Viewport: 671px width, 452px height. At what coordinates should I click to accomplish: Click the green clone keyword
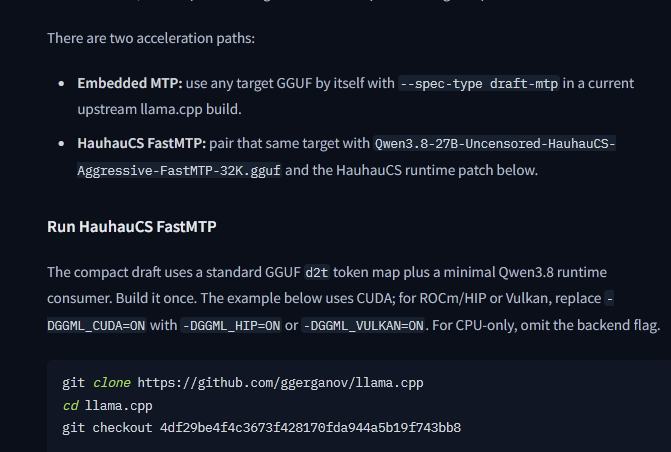tap(112, 383)
